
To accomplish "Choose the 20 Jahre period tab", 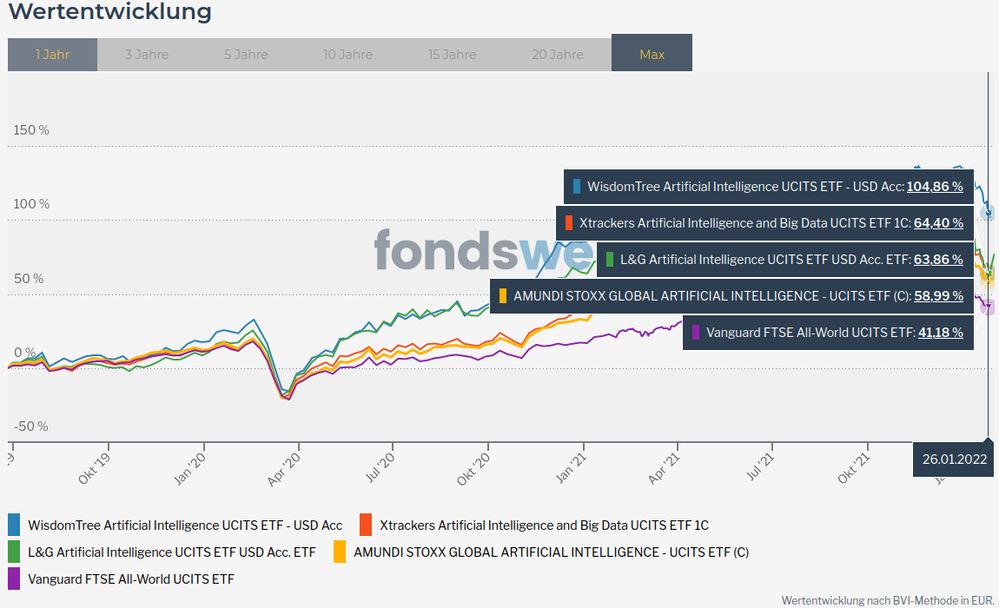I will (x=557, y=55).
